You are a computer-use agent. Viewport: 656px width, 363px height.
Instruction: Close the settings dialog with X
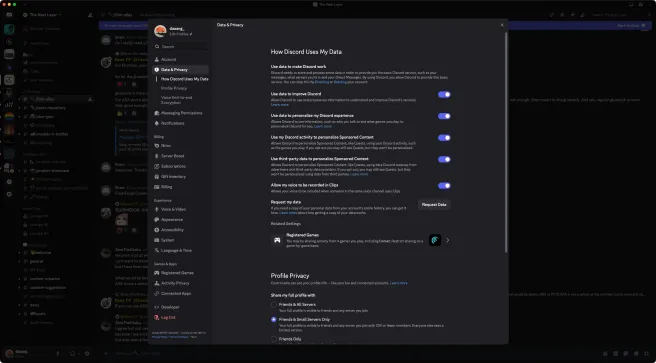point(502,25)
